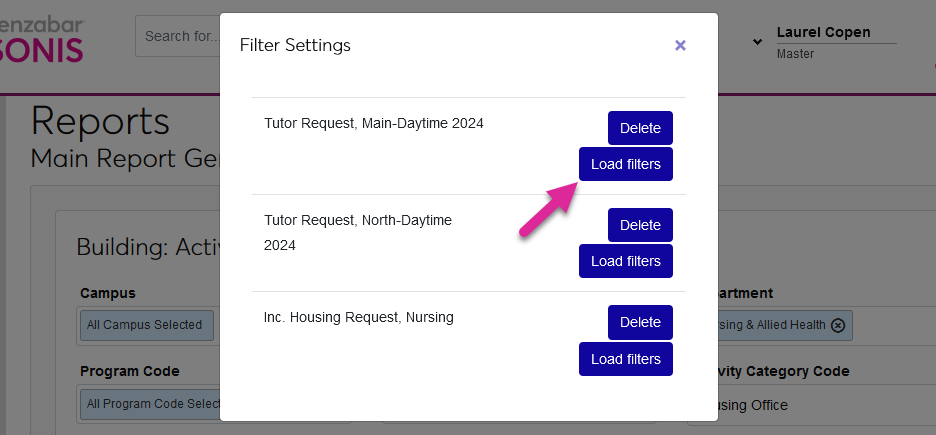This screenshot has width=936, height=435.
Task: Delete the Tutor Request, North-Daytime 2024 filter
Action: (640, 225)
